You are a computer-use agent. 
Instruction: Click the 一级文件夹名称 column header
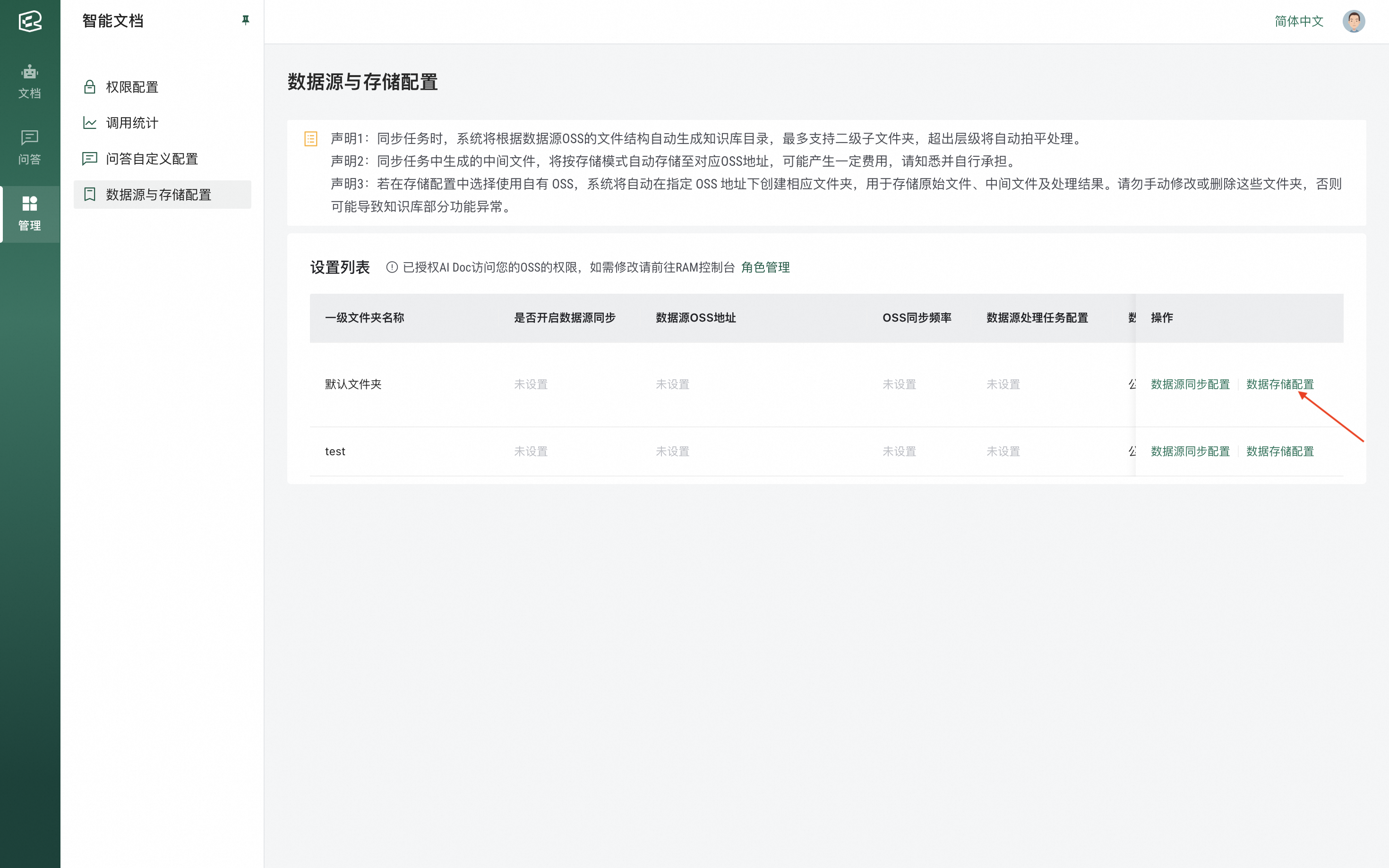point(365,317)
